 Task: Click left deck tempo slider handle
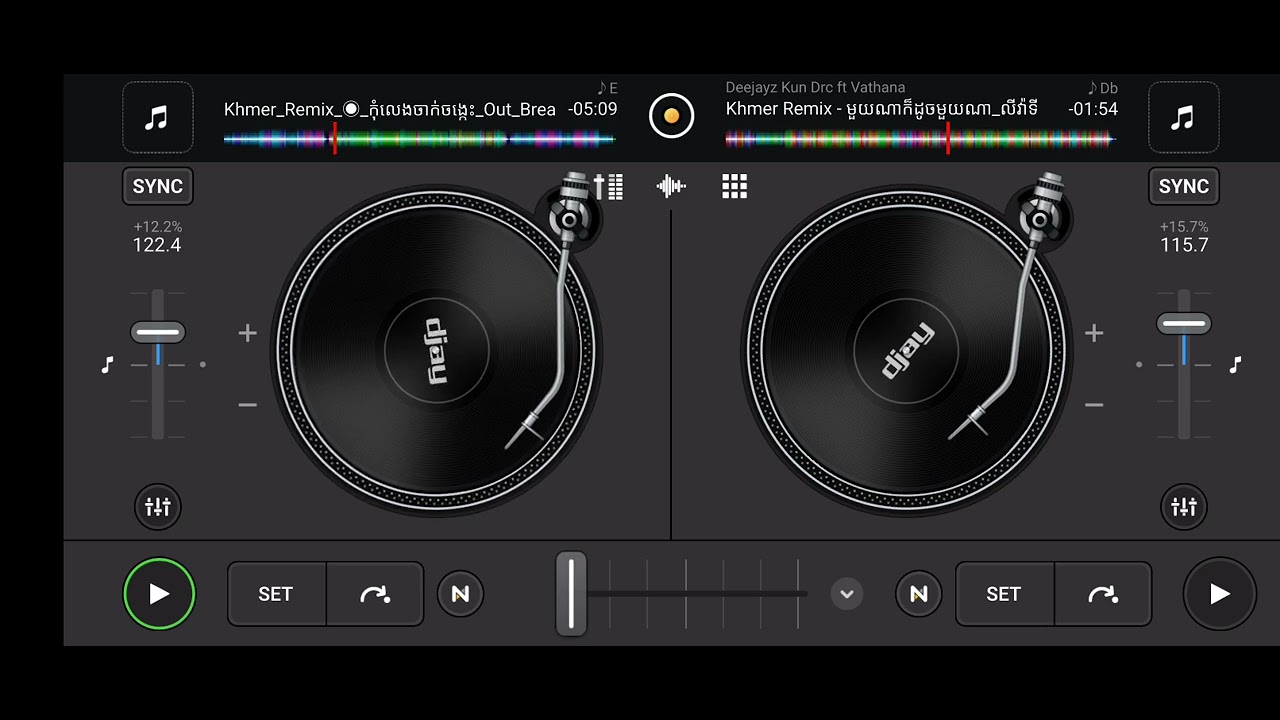158,332
